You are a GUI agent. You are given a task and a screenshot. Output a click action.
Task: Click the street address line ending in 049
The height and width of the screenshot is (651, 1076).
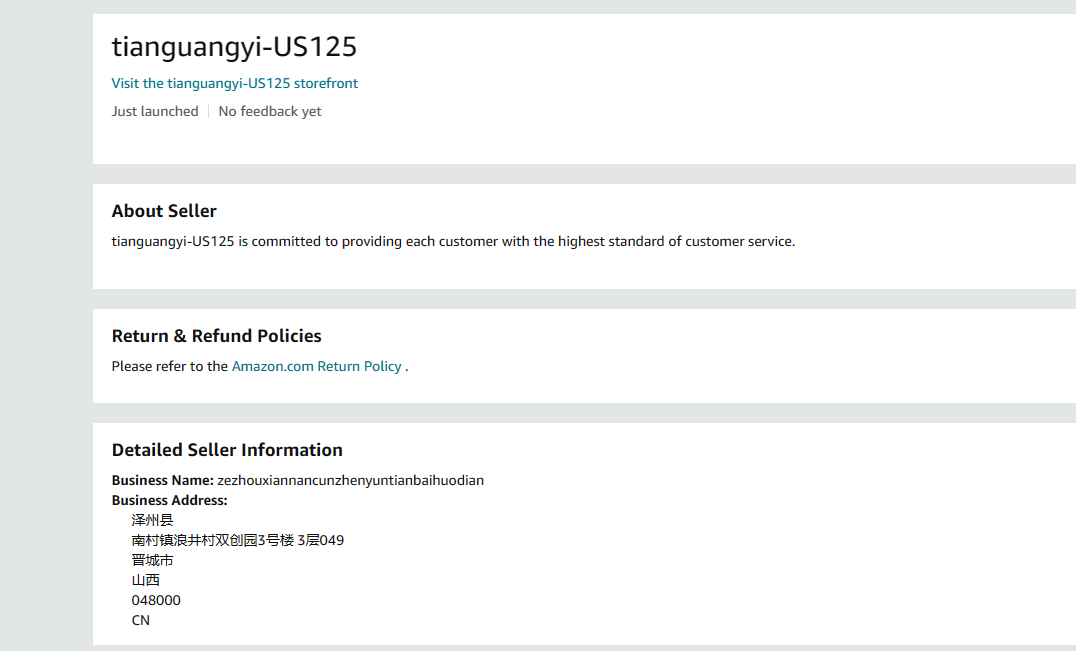coord(237,540)
